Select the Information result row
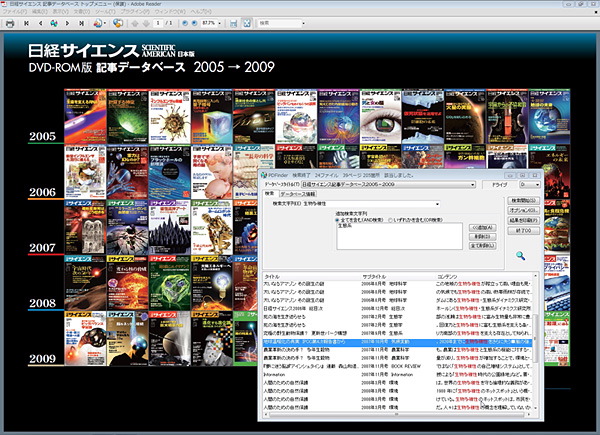The image size is (600, 435). (x=398, y=375)
